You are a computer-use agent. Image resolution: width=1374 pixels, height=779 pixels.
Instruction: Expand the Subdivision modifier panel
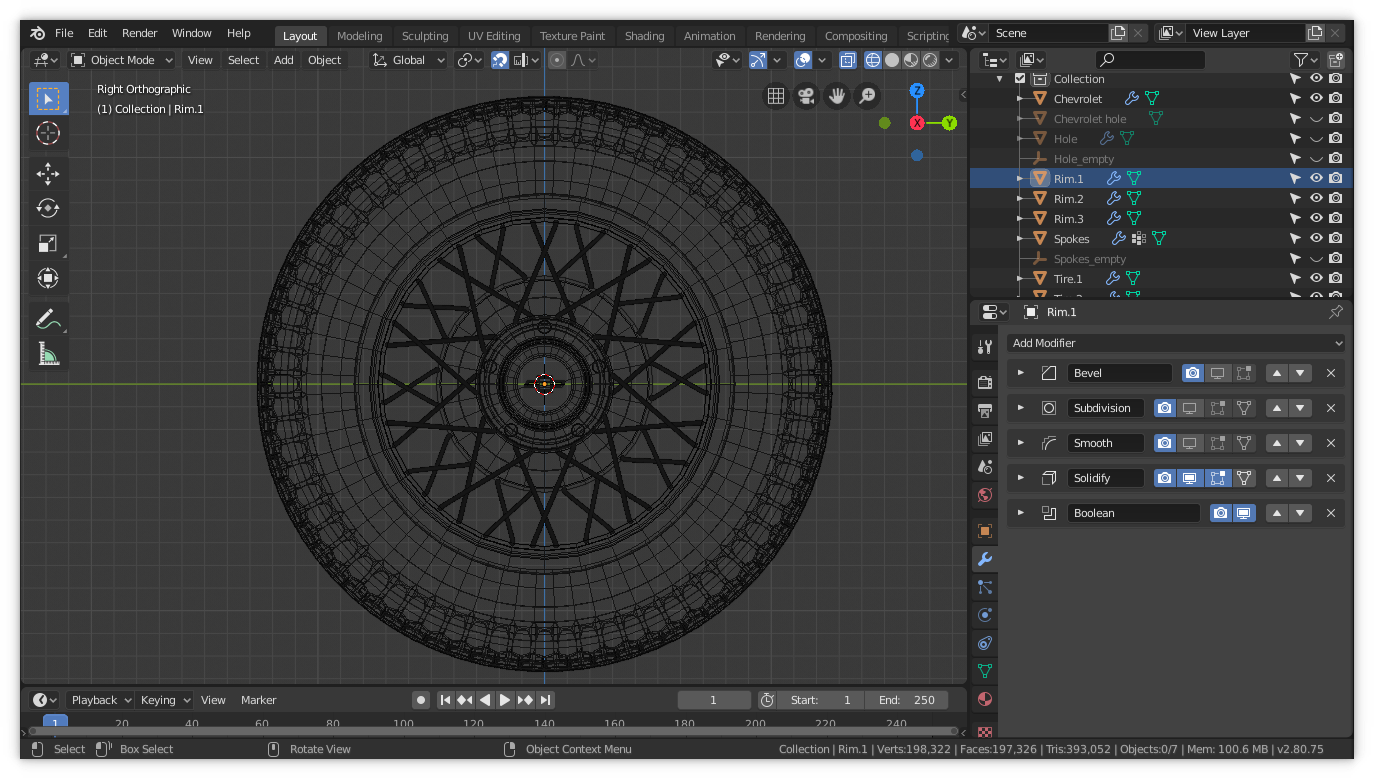pos(1020,408)
